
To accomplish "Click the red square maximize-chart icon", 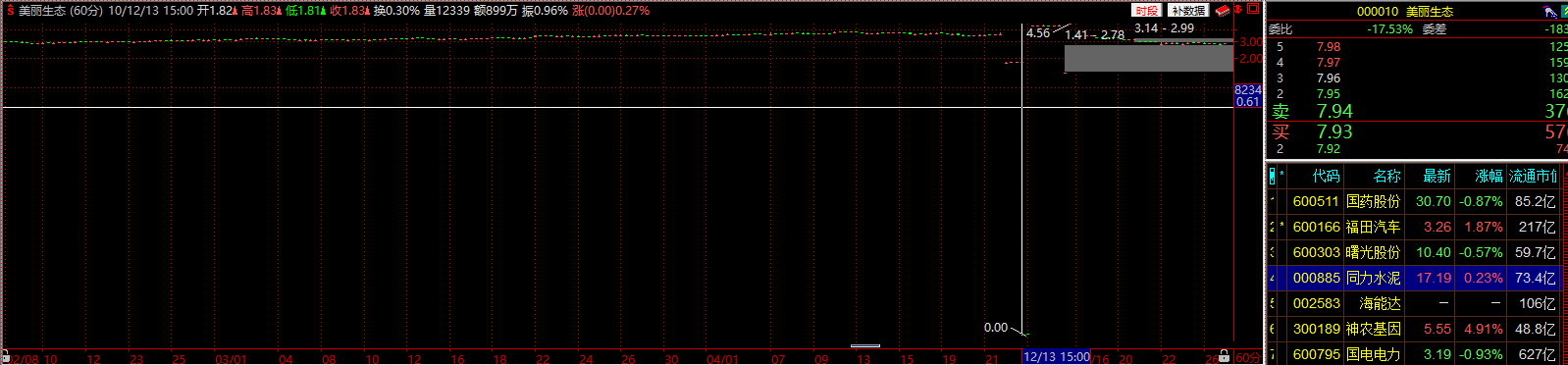I will (1253, 9).
